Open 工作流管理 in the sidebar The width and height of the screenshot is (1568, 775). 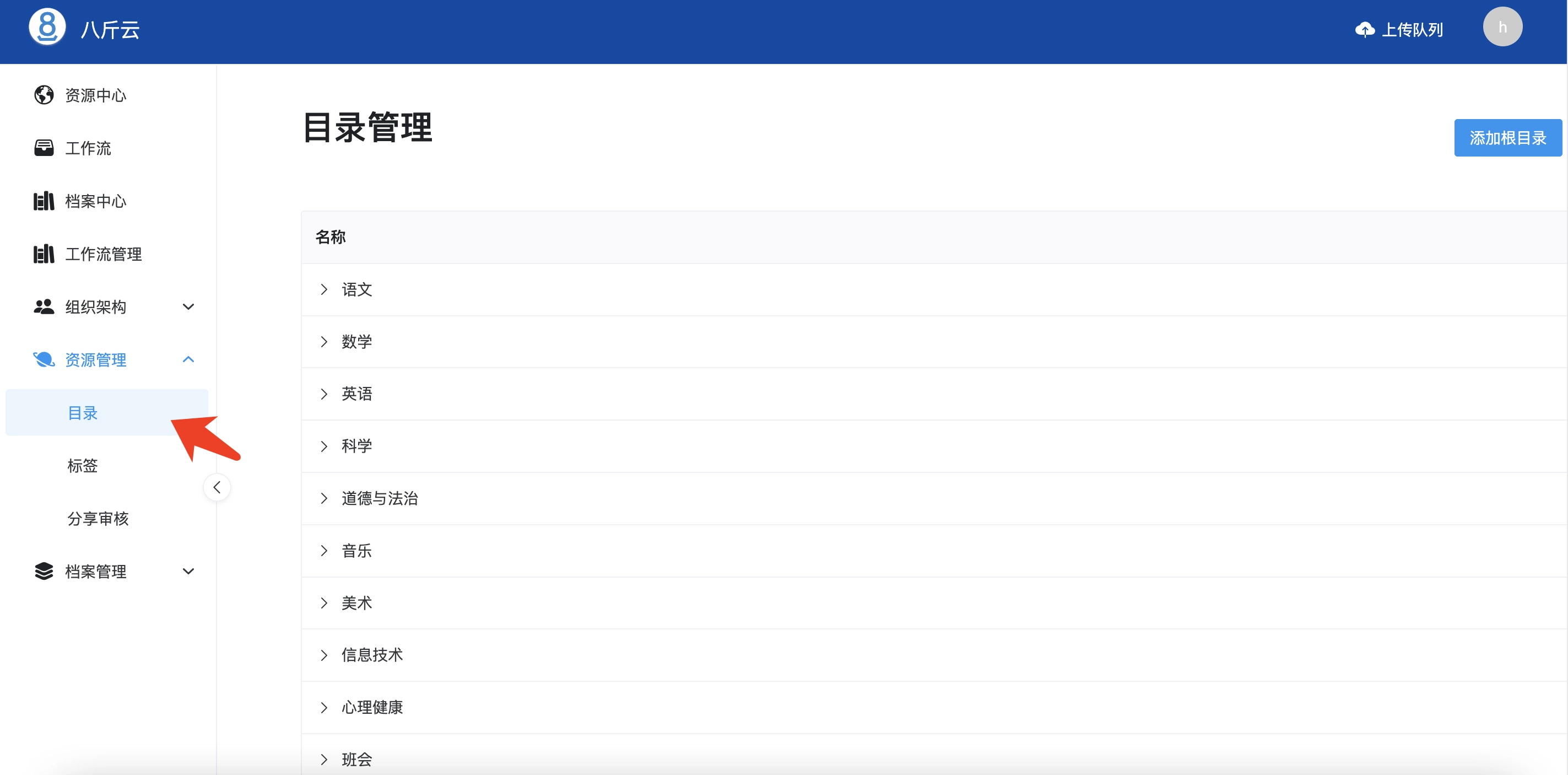coord(103,254)
